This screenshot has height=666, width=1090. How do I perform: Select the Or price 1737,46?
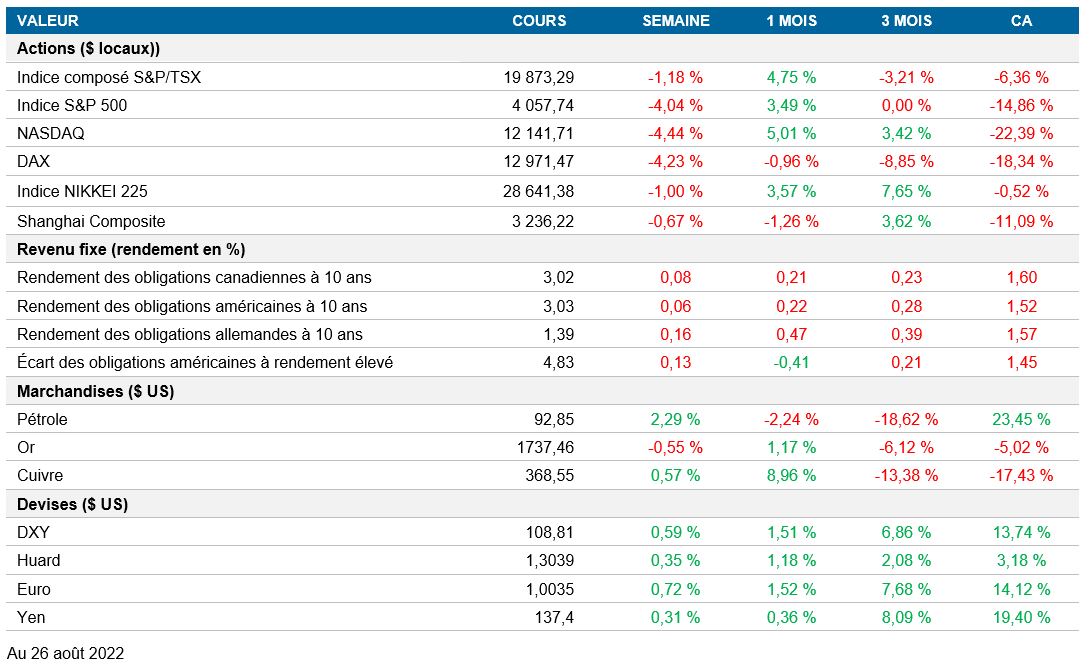[549, 447]
